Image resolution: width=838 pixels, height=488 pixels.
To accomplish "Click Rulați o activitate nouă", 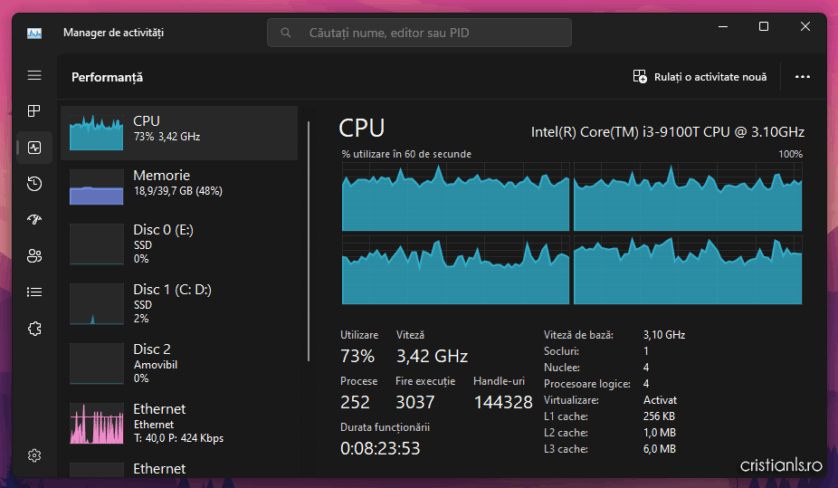I will pyautogui.click(x=700, y=77).
